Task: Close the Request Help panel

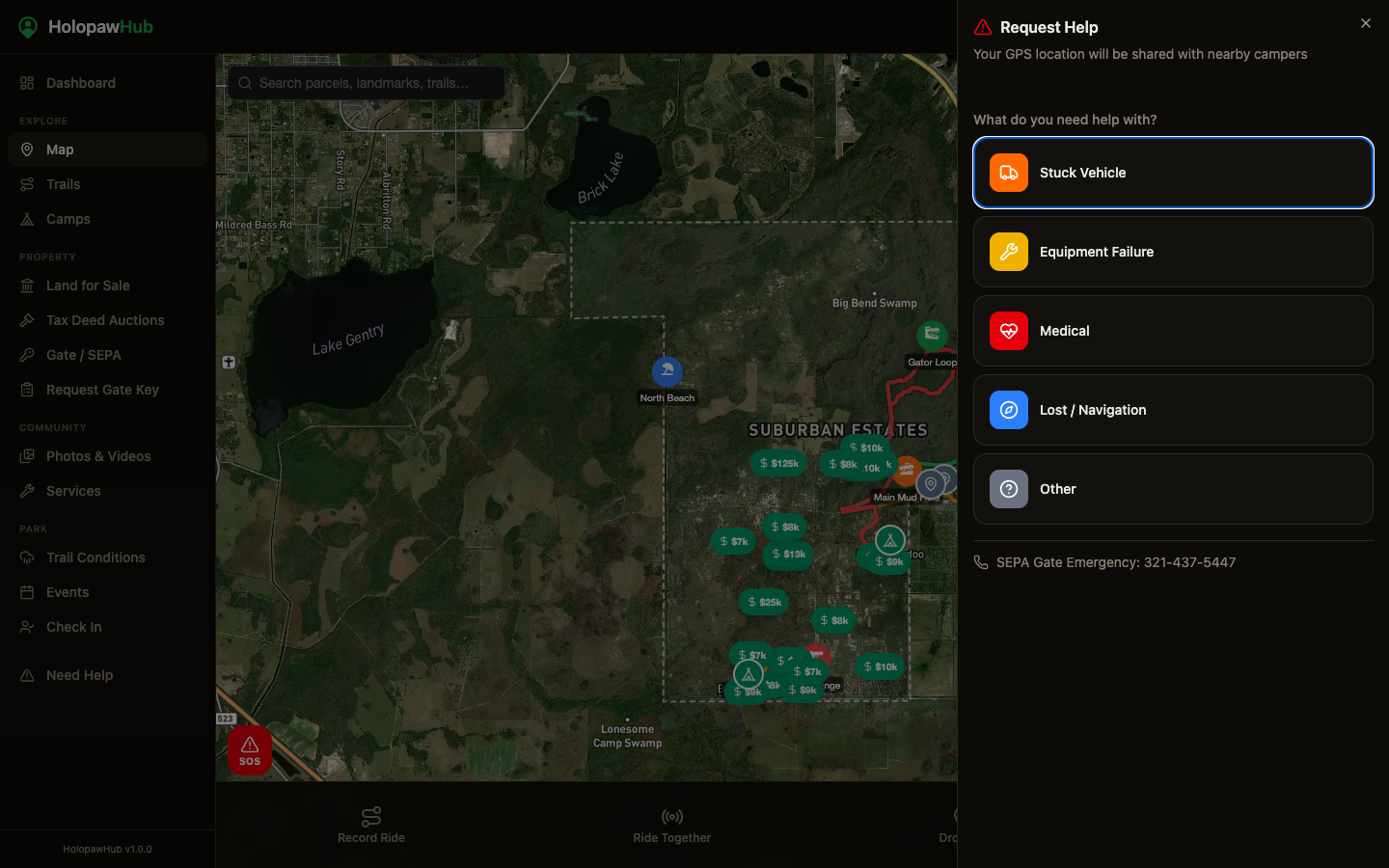Action: click(x=1365, y=22)
